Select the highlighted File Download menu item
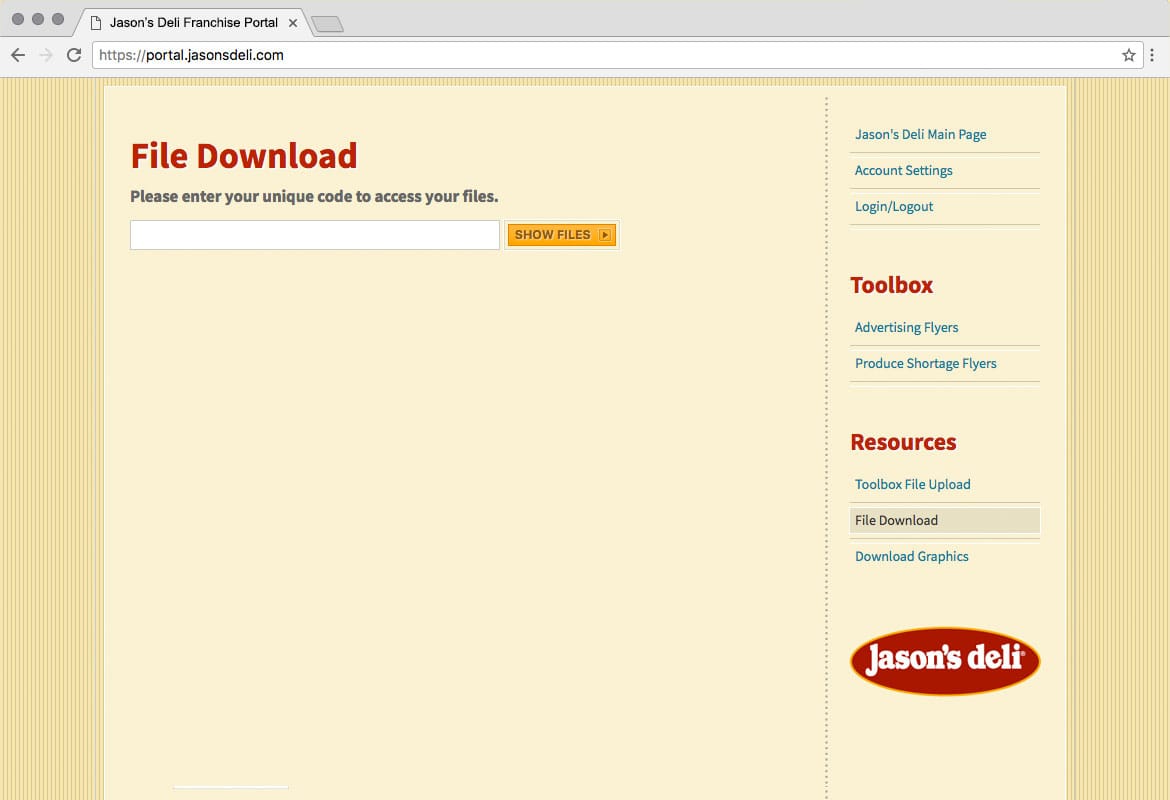The width and height of the screenshot is (1170, 800). tap(896, 520)
